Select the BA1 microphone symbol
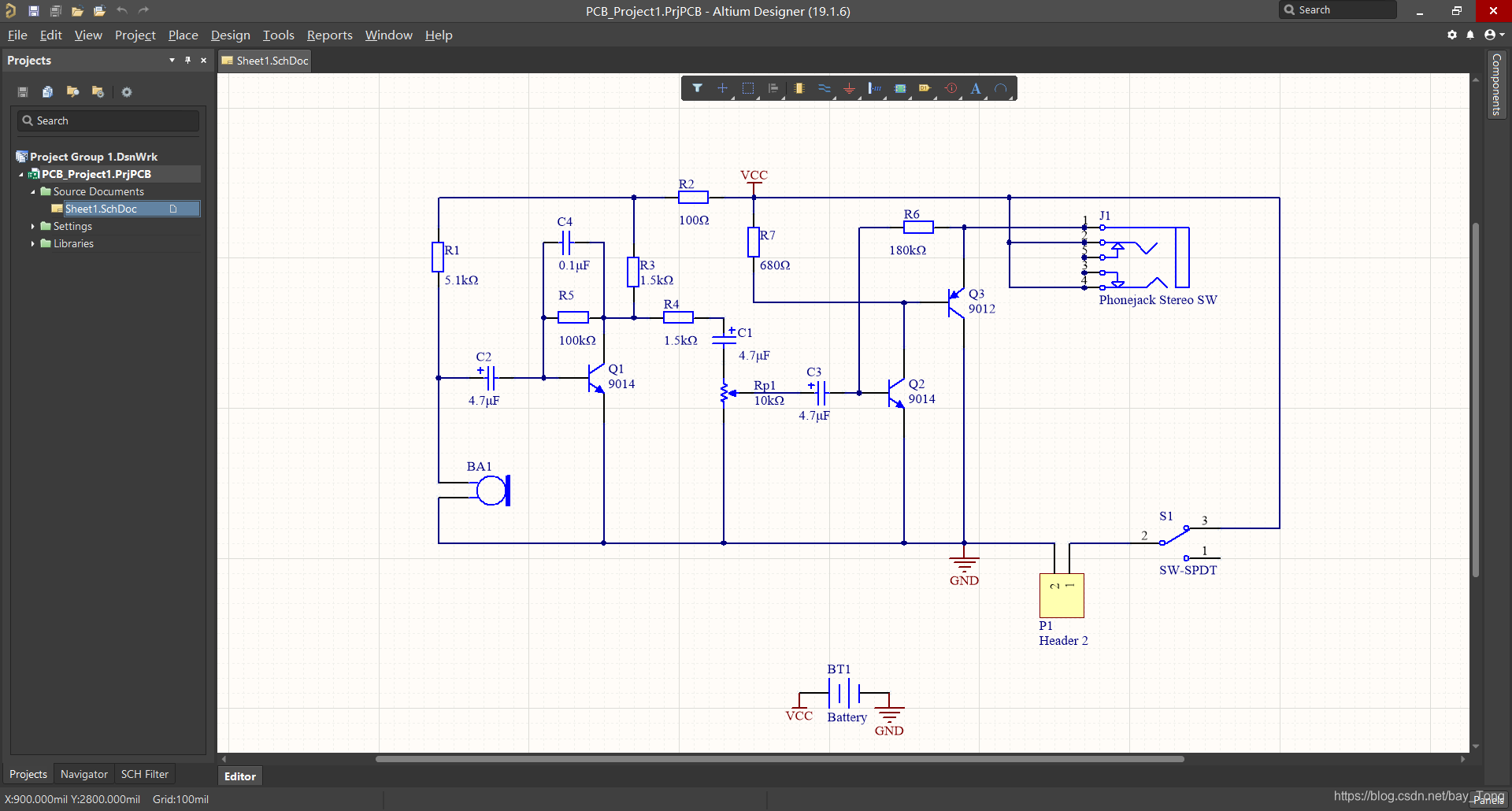 coord(492,489)
